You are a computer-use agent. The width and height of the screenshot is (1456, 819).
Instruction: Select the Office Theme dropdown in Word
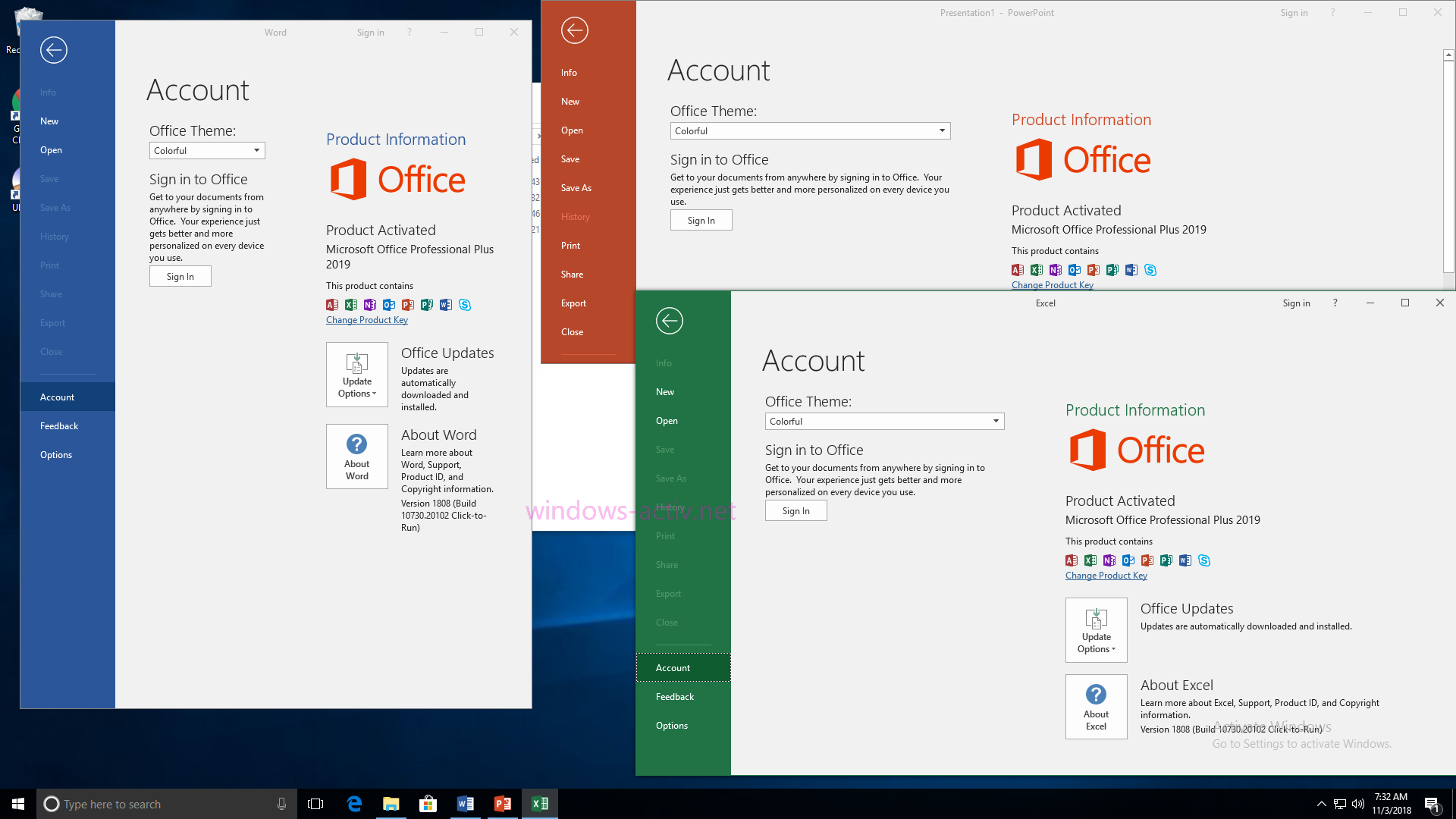(x=206, y=150)
